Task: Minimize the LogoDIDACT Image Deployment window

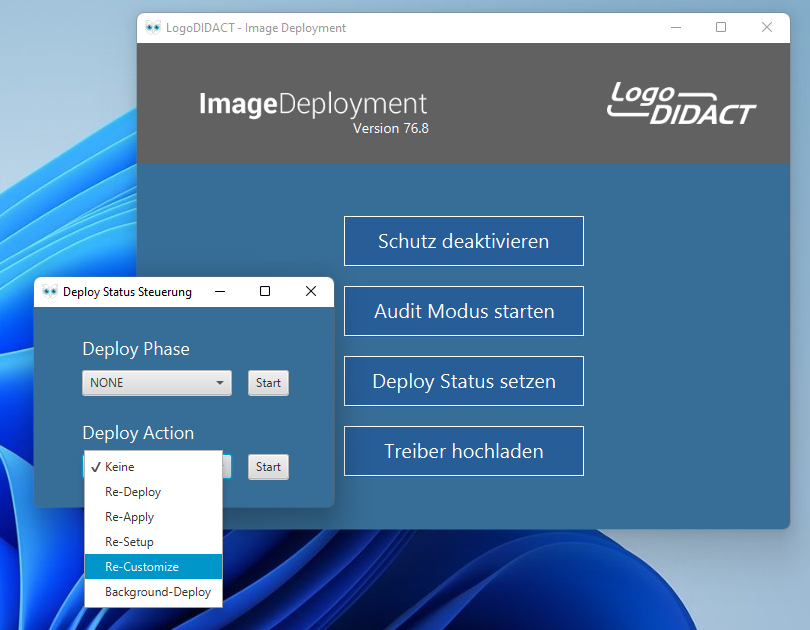Action: tap(676, 27)
